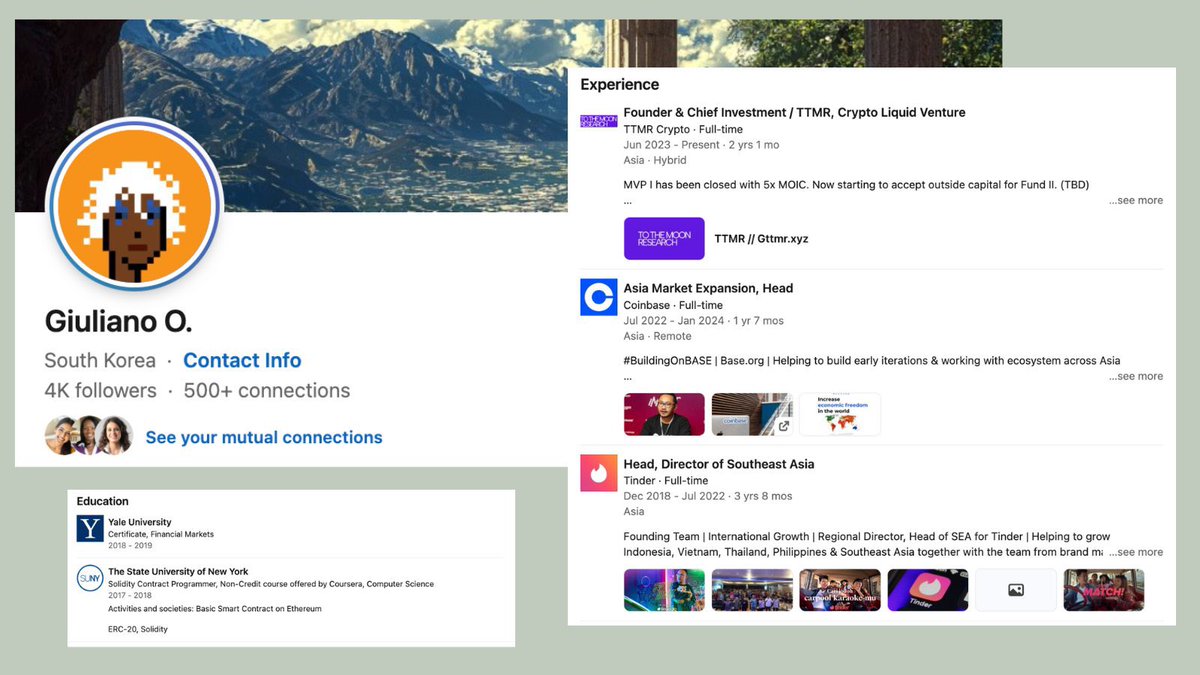This screenshot has width=1200, height=675.
Task: Click the ERC-20, Solidity text
Action: [x=138, y=629]
